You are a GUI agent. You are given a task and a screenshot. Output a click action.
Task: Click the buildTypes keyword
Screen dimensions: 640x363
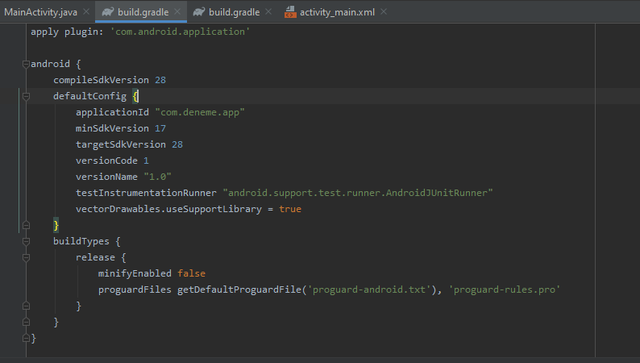(x=81, y=241)
